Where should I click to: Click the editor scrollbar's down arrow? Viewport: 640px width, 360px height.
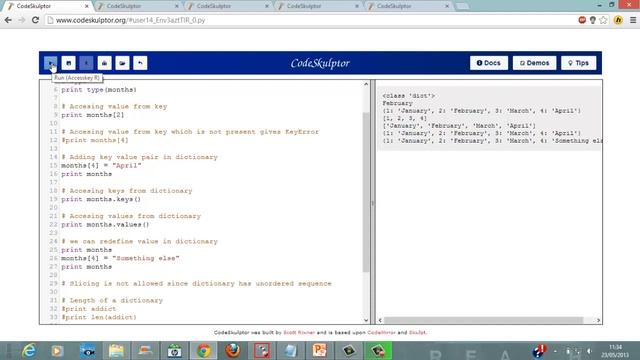tap(366, 320)
